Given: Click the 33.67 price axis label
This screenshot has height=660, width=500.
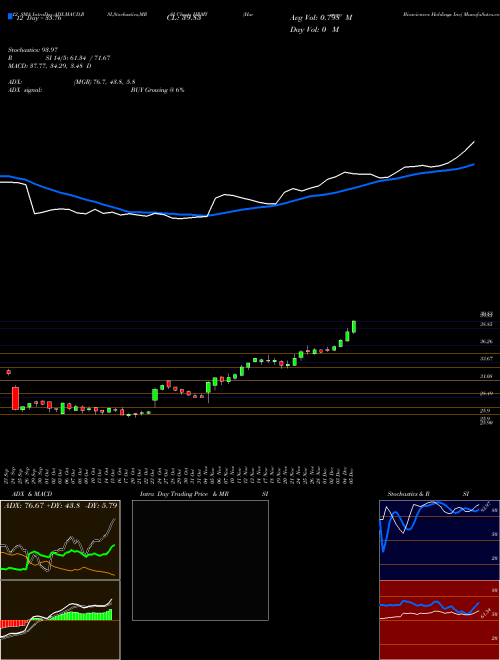Looking at the screenshot, I should pos(487,359).
